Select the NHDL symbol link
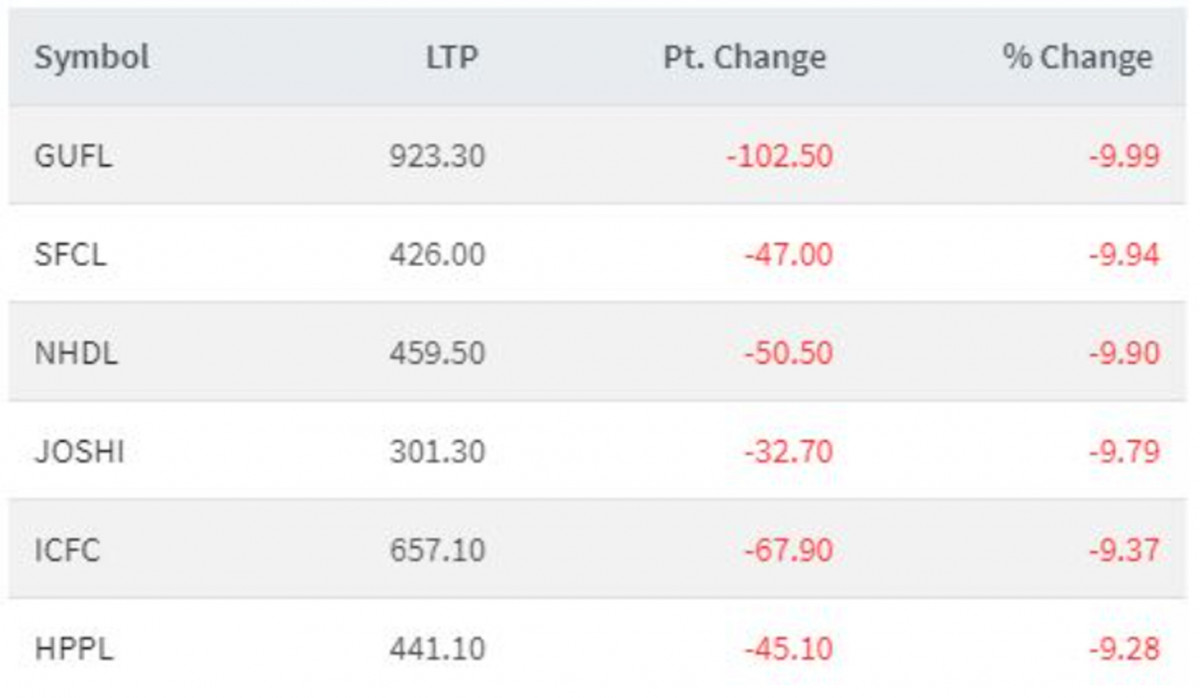This screenshot has width=1200, height=698. point(75,353)
